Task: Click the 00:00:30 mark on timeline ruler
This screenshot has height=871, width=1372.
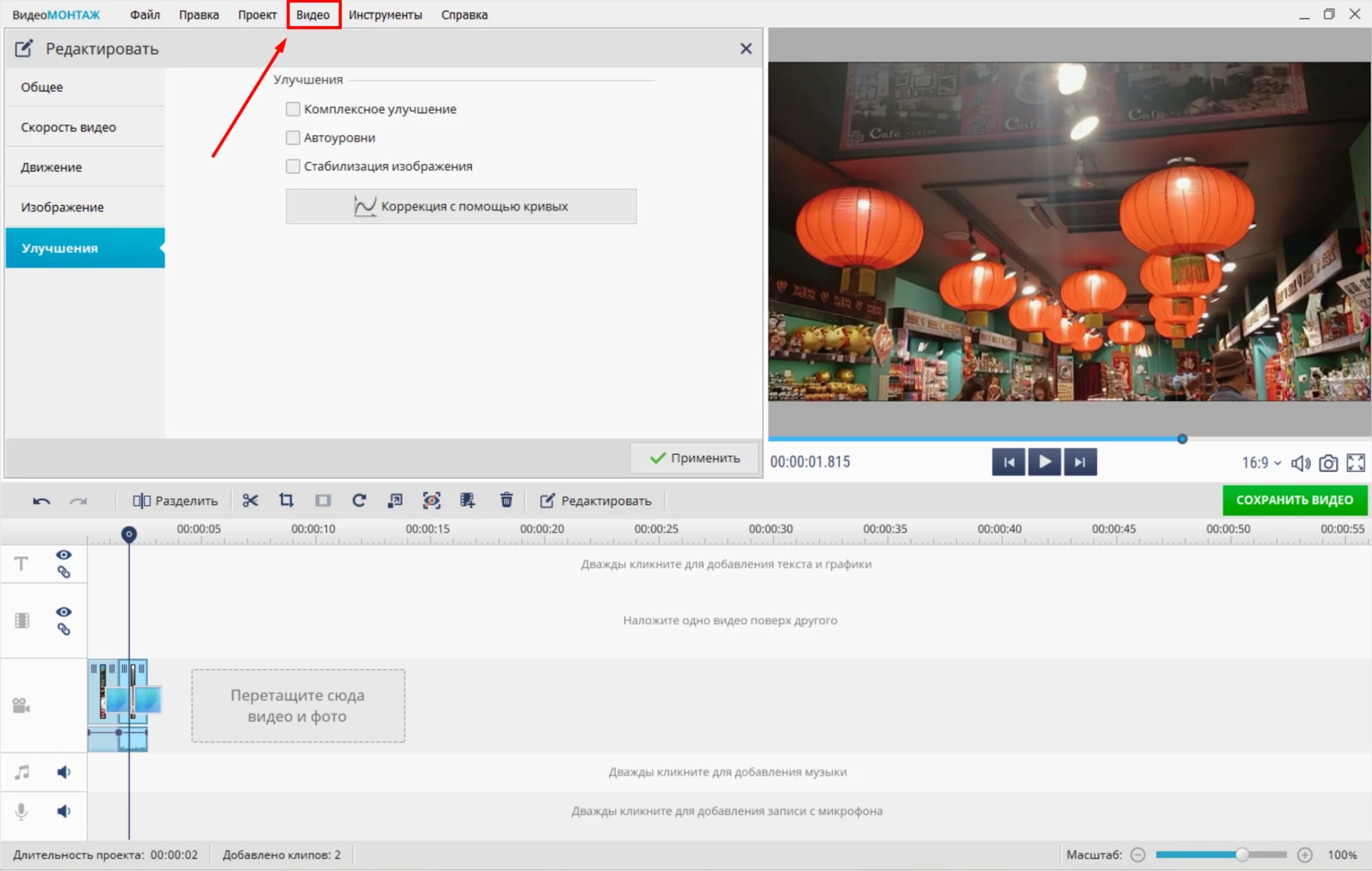Action: point(771,529)
